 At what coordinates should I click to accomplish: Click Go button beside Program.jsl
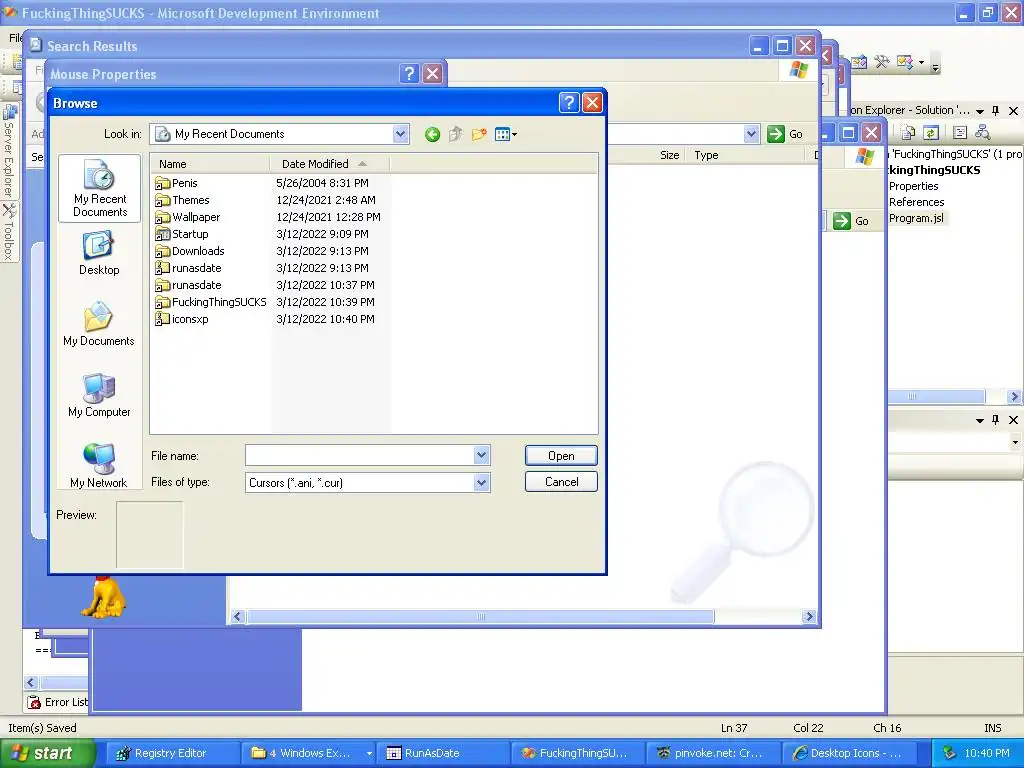852,221
